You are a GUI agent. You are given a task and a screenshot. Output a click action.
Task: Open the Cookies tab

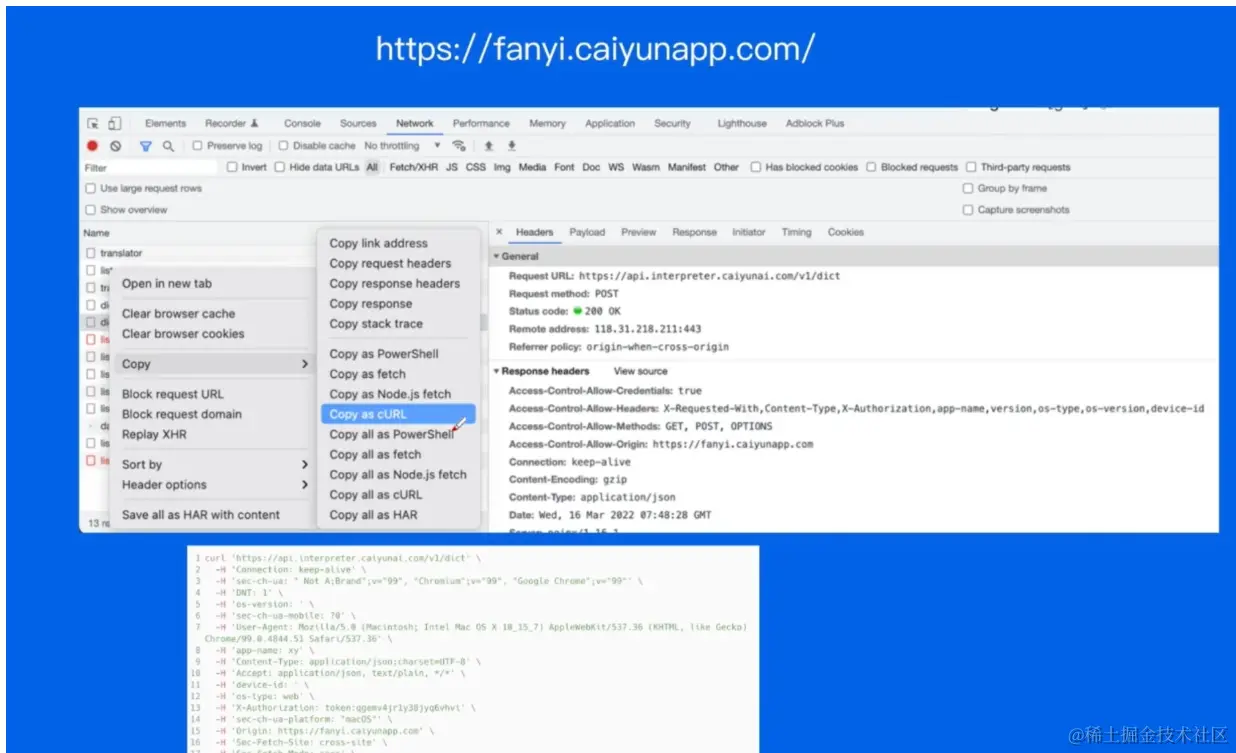pyautogui.click(x=845, y=232)
